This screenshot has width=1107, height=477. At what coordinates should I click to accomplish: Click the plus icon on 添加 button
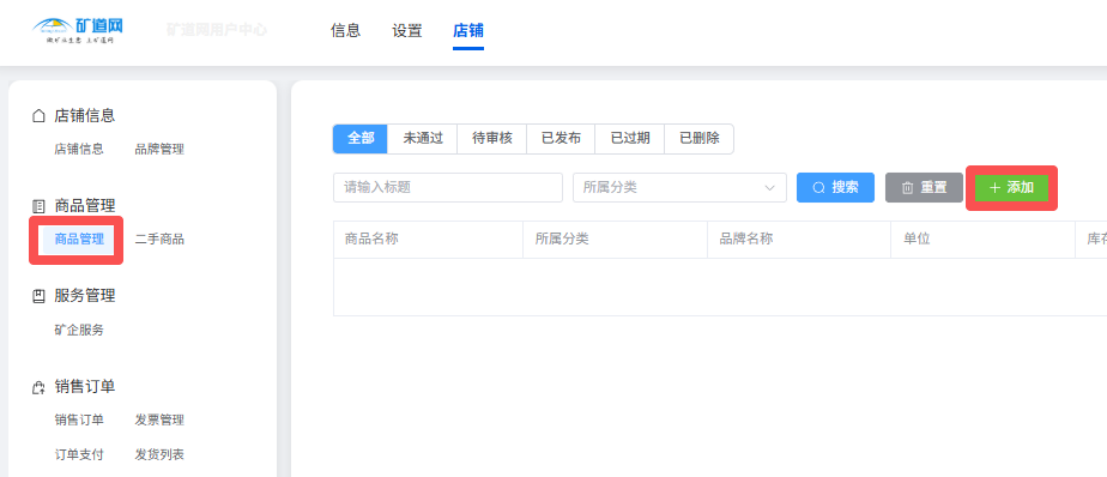(x=994, y=188)
